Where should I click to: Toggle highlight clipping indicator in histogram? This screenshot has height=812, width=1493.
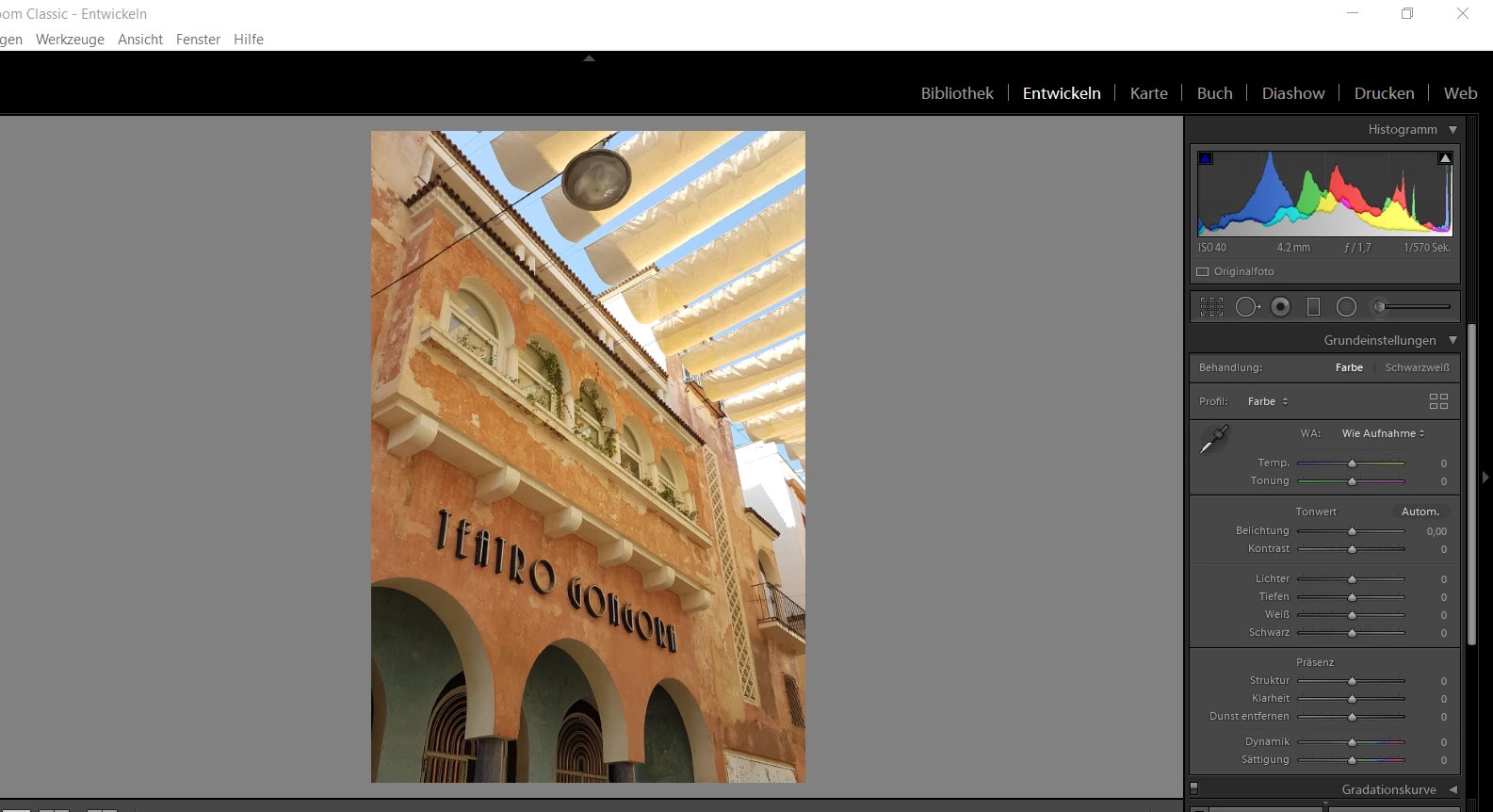pos(1445,158)
